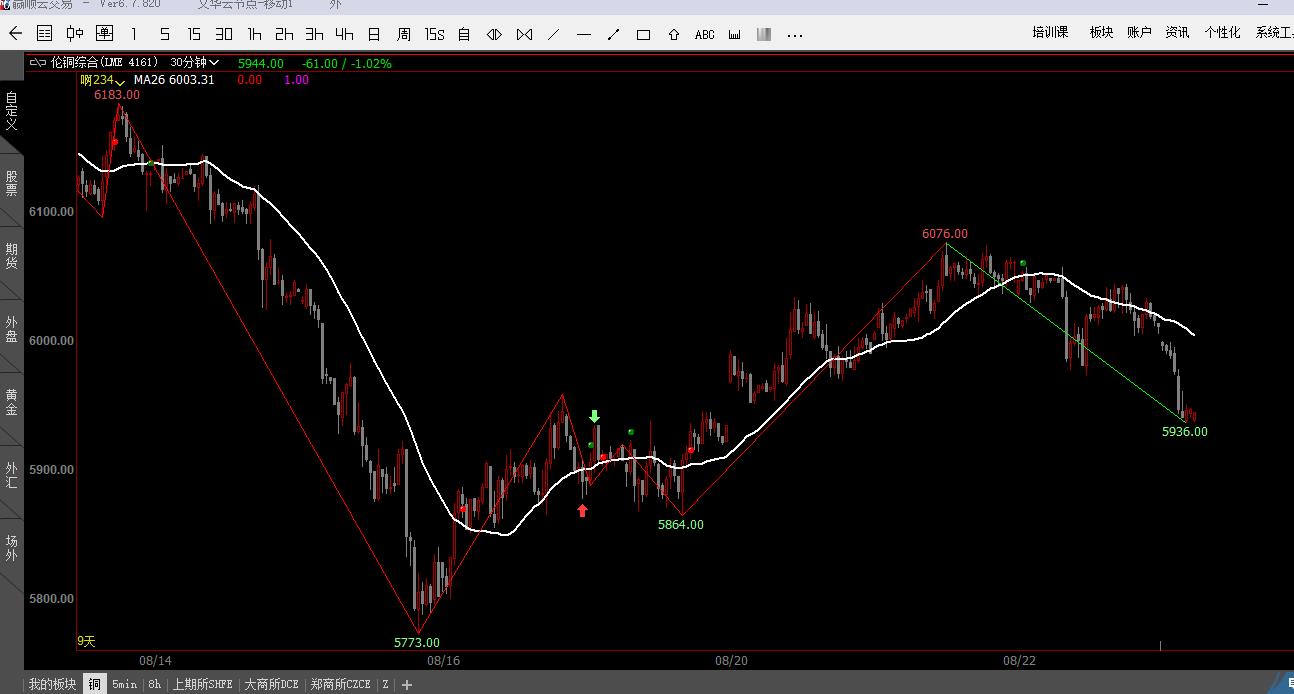This screenshot has width=1294, height=694.
Task: Expand the 30分钟 period dropdown
Action: [195, 62]
